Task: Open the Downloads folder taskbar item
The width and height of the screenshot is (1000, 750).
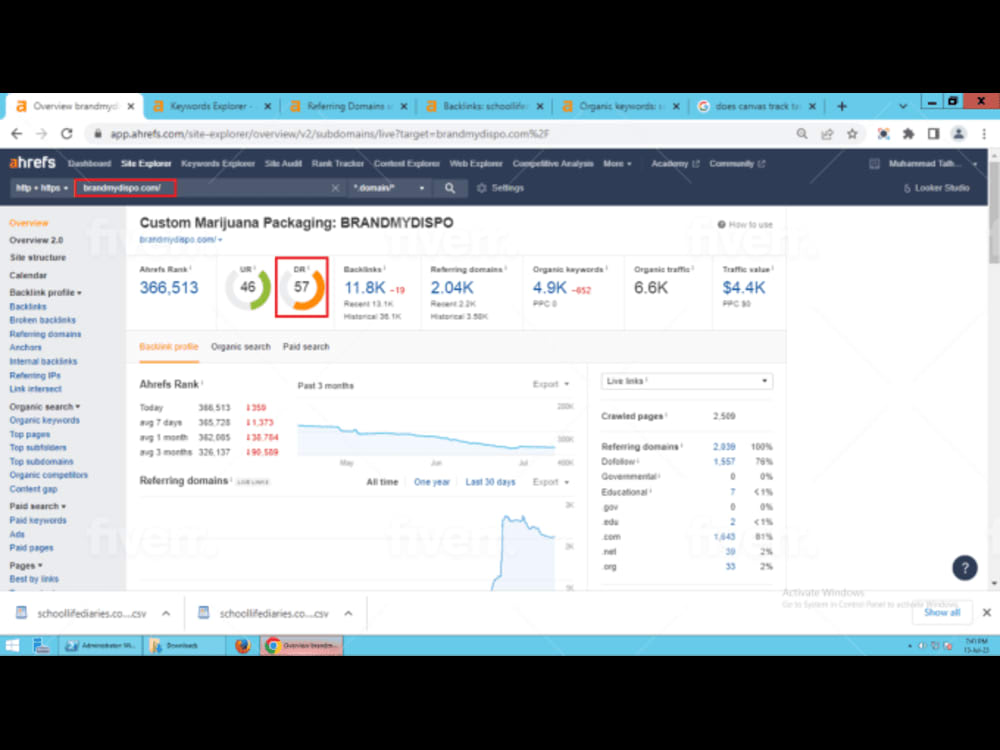Action: [x=182, y=645]
